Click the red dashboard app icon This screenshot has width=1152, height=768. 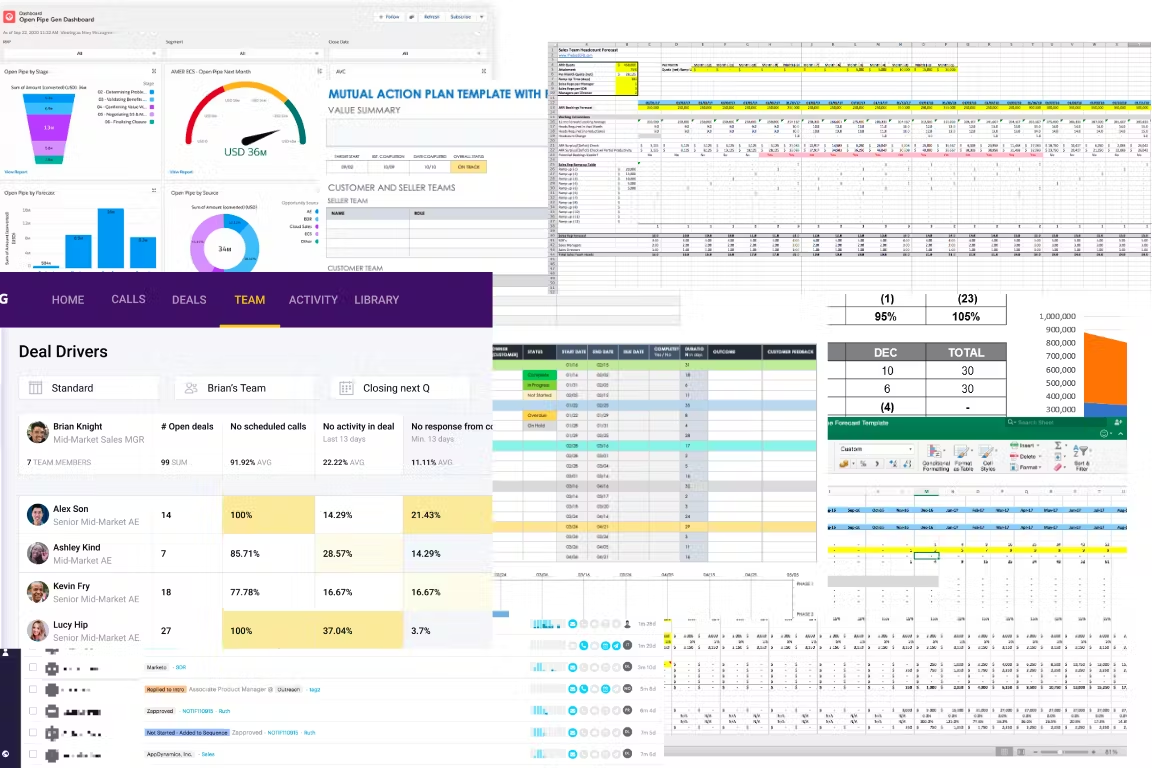(x=10, y=17)
